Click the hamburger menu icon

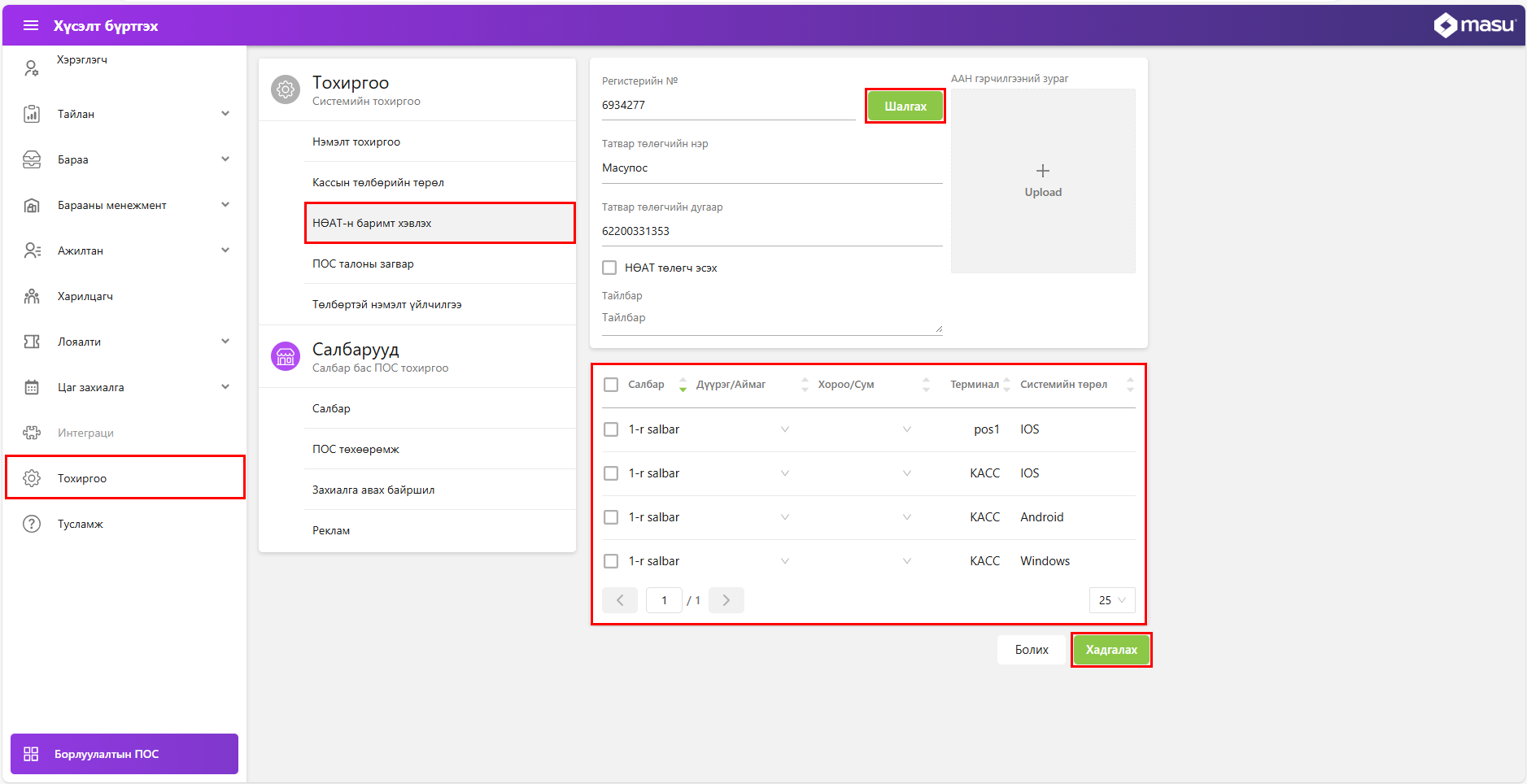[31, 25]
